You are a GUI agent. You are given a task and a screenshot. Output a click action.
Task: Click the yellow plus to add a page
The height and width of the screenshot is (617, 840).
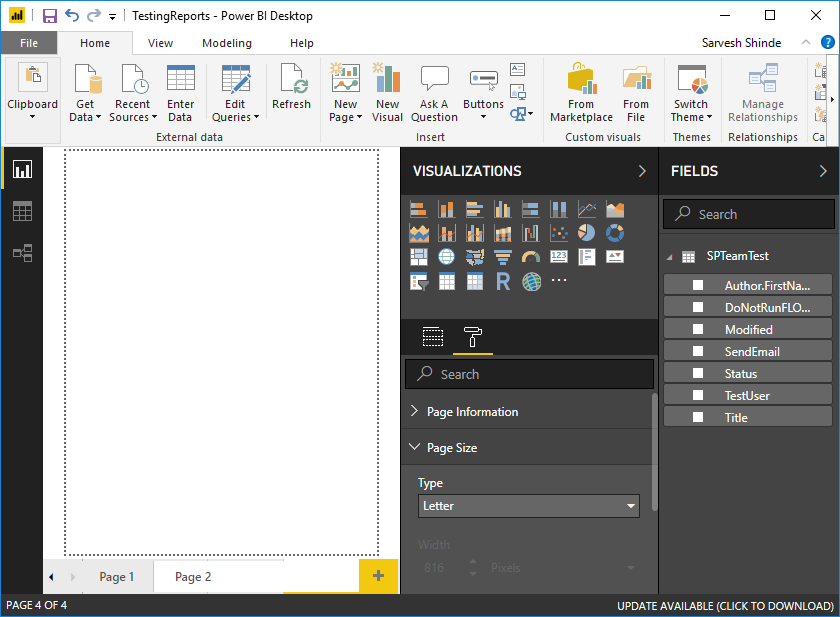(378, 577)
